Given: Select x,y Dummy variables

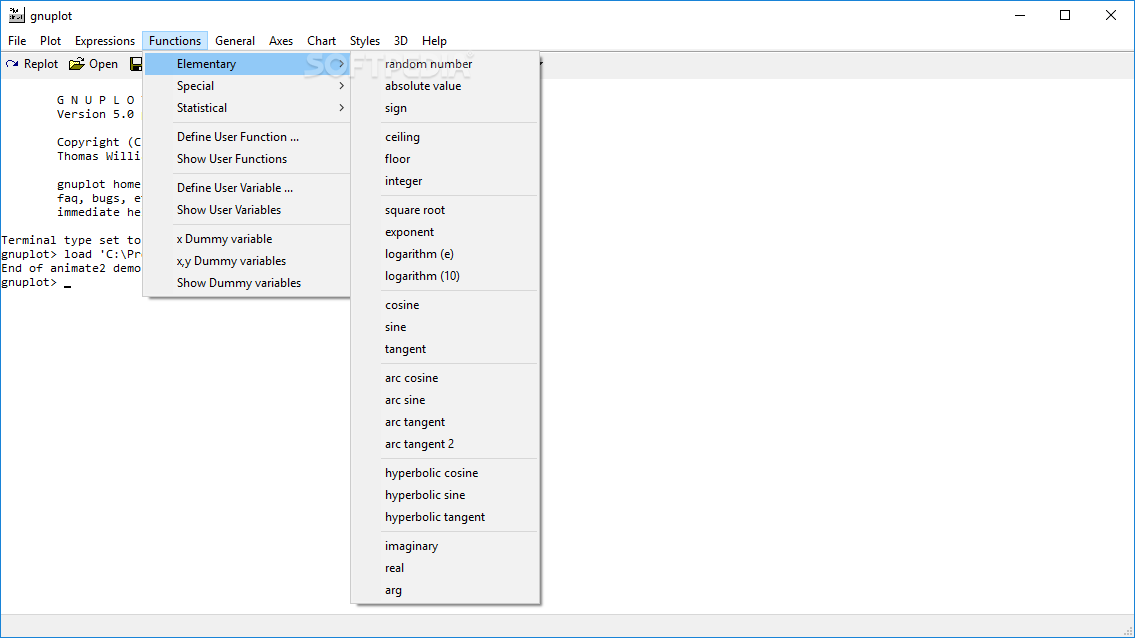Looking at the screenshot, I should coord(248,261).
